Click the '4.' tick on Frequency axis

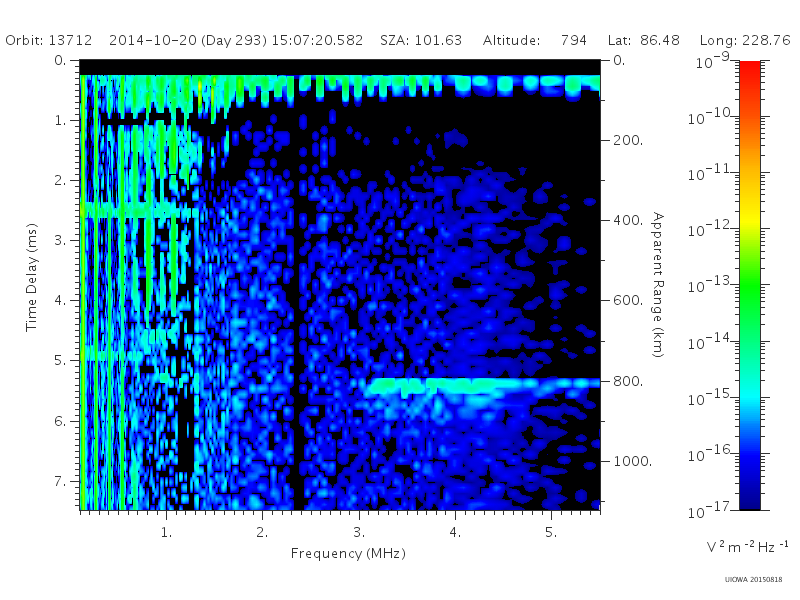click(455, 533)
